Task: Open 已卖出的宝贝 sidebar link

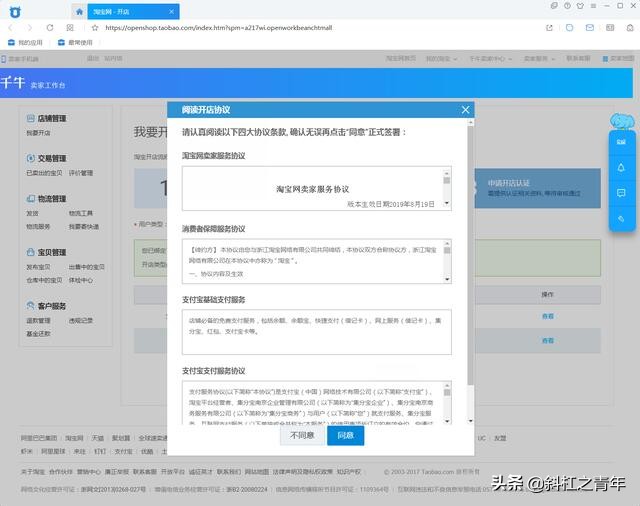Action: 44,173
